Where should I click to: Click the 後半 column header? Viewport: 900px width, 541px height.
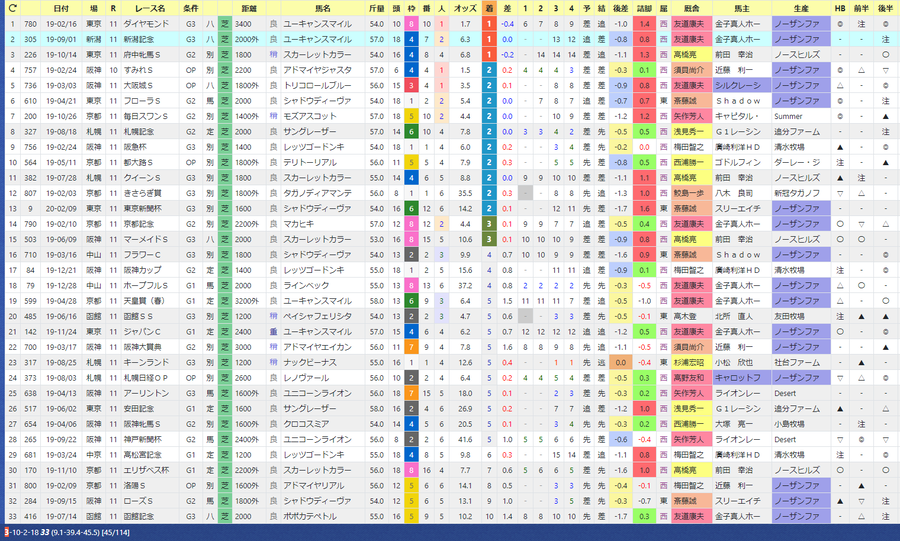click(x=886, y=8)
